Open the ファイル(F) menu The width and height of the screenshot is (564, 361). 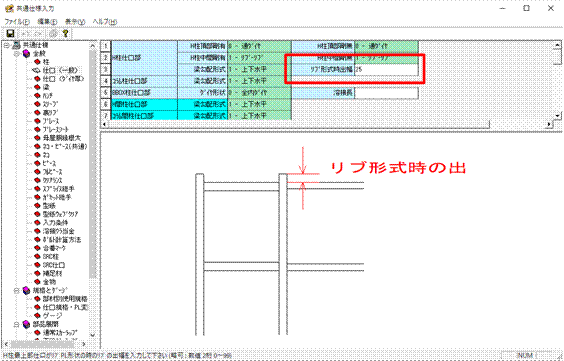tap(17, 22)
